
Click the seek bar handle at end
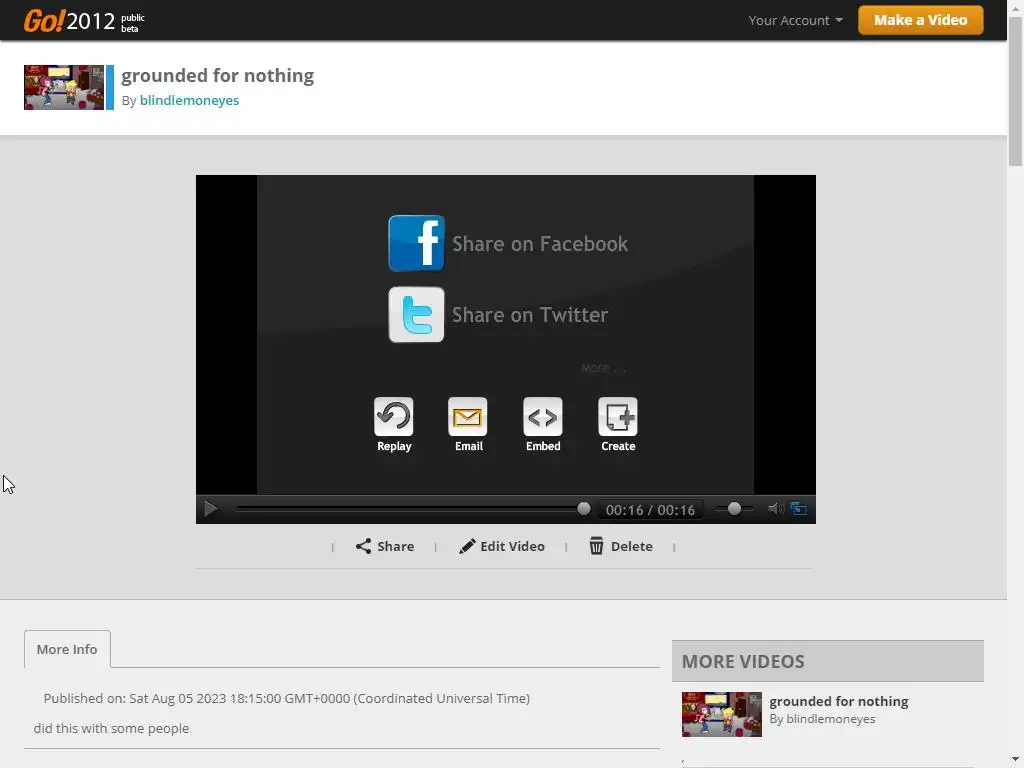point(584,509)
